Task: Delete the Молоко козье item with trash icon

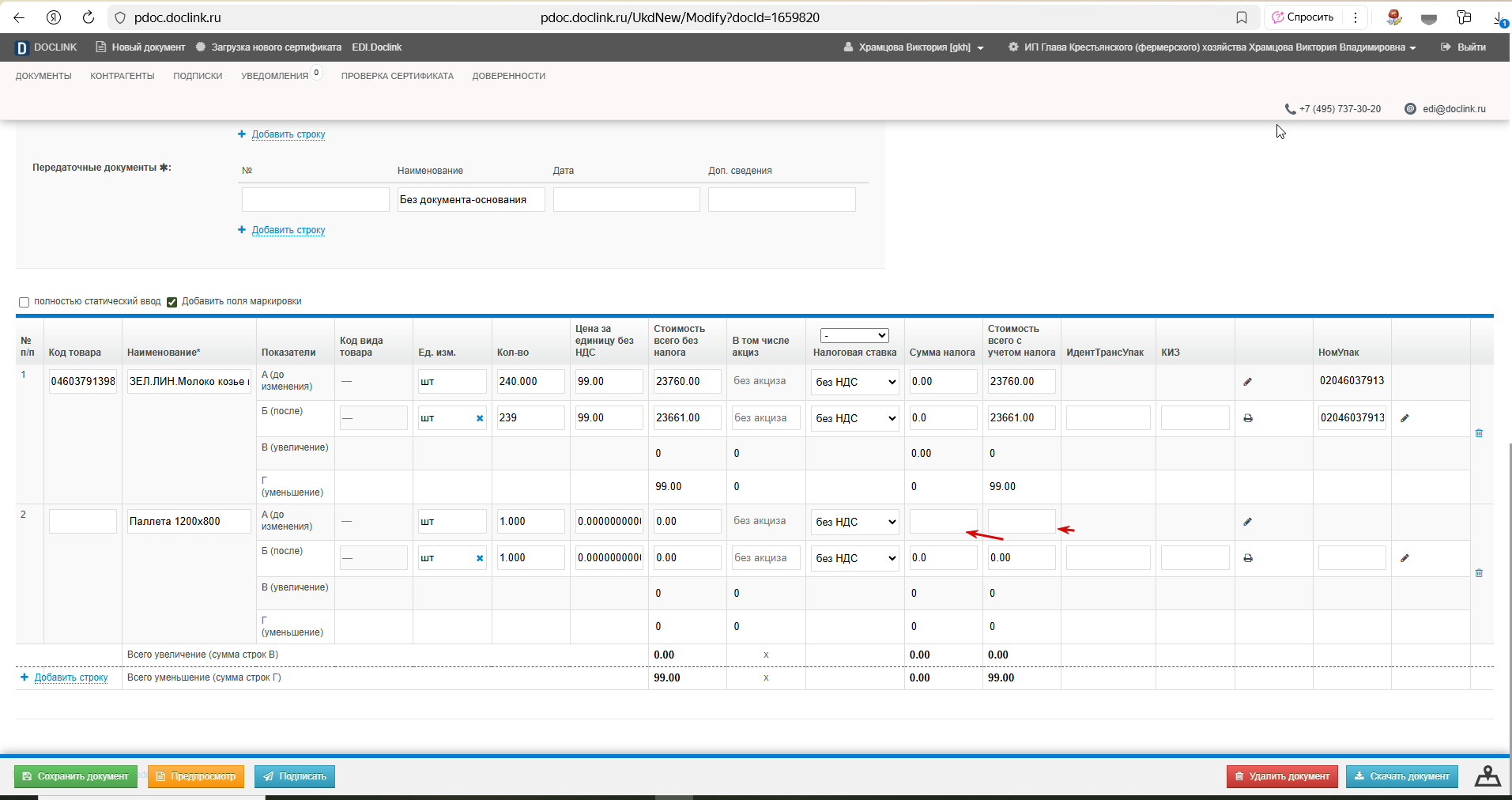Action: (1479, 433)
